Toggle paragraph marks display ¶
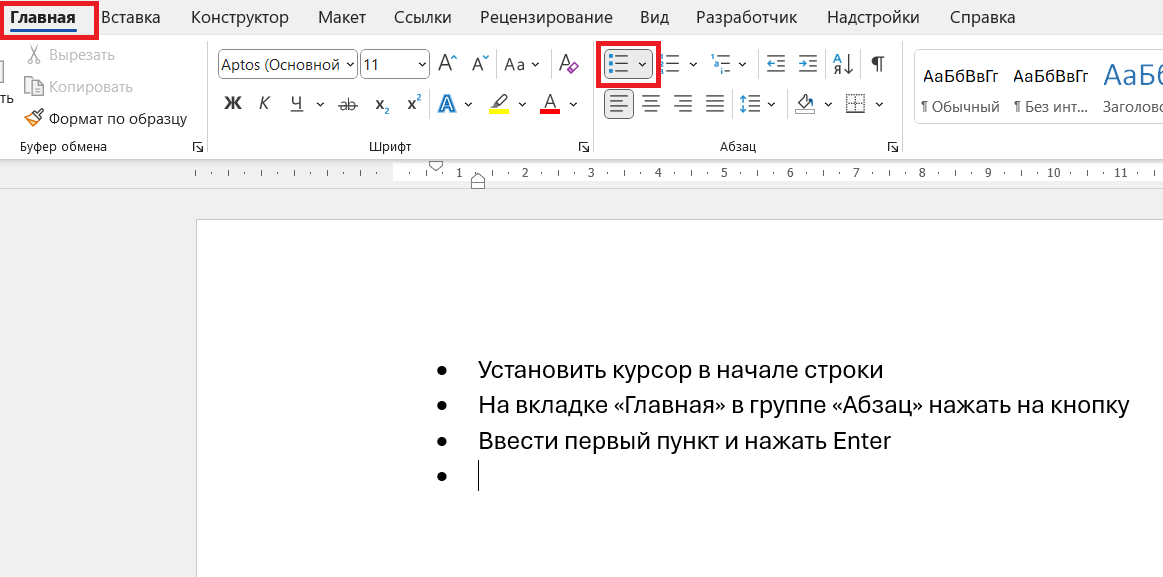Image resolution: width=1163 pixels, height=577 pixels. pos(877,63)
